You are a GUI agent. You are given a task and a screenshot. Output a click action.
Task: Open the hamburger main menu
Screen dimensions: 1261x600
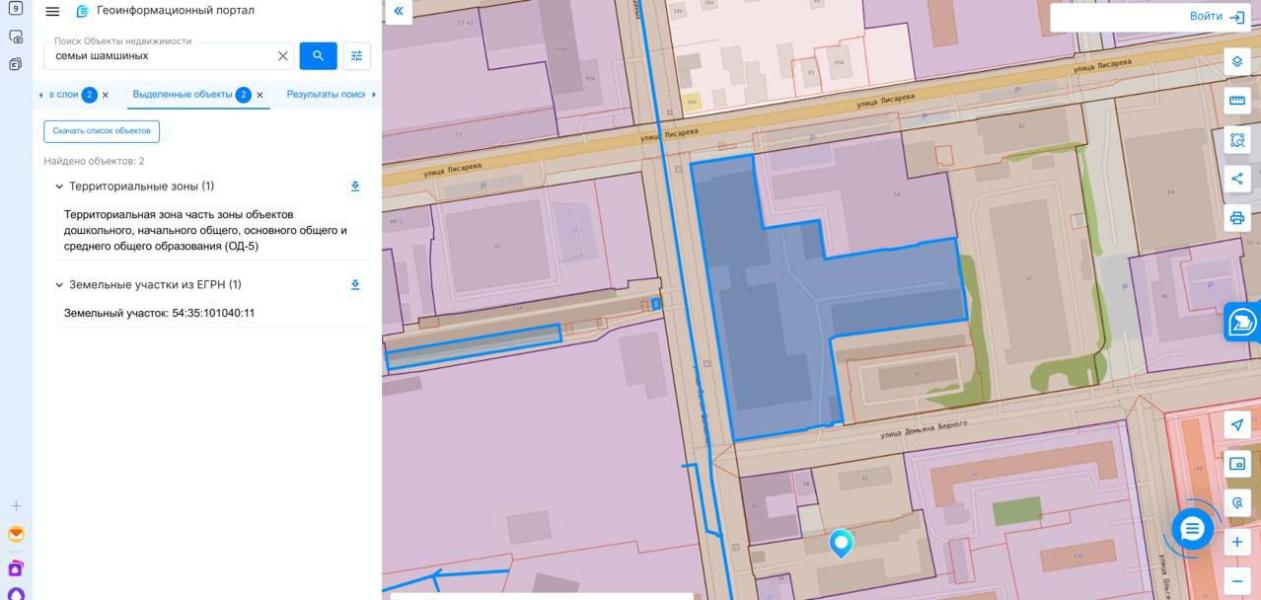(x=53, y=11)
